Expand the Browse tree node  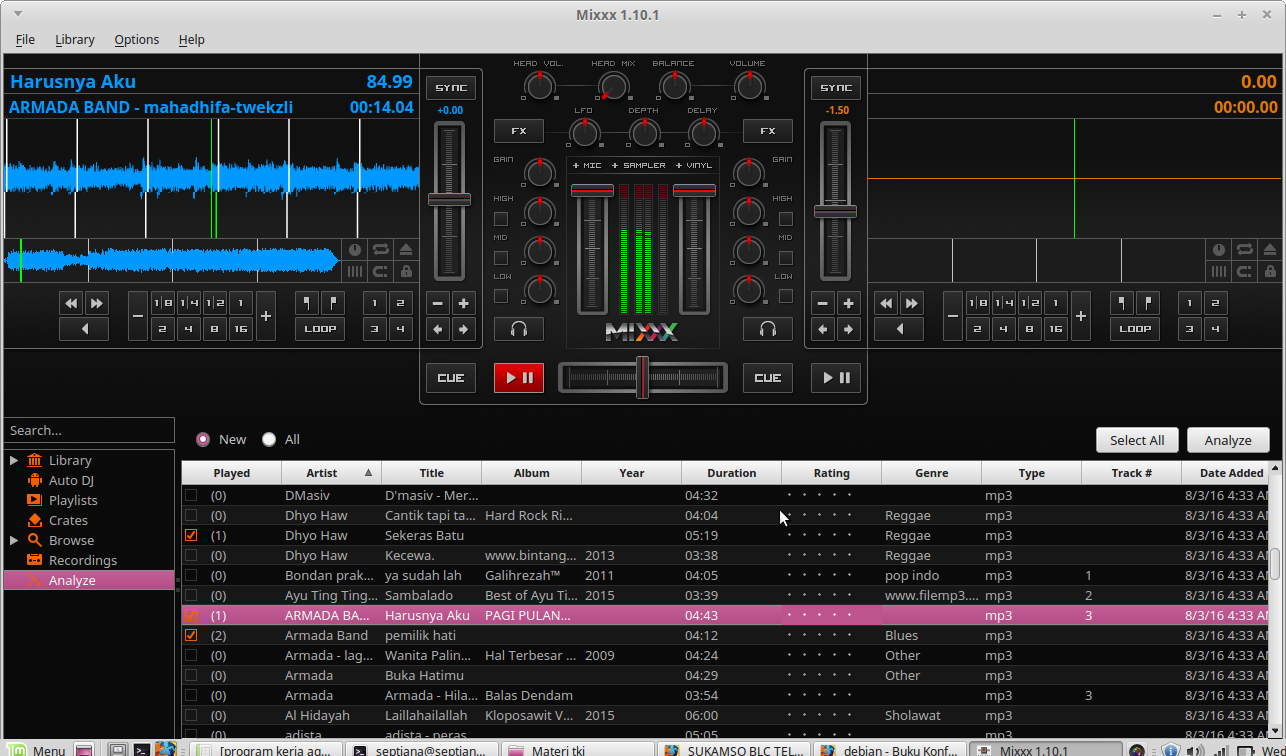coord(14,540)
